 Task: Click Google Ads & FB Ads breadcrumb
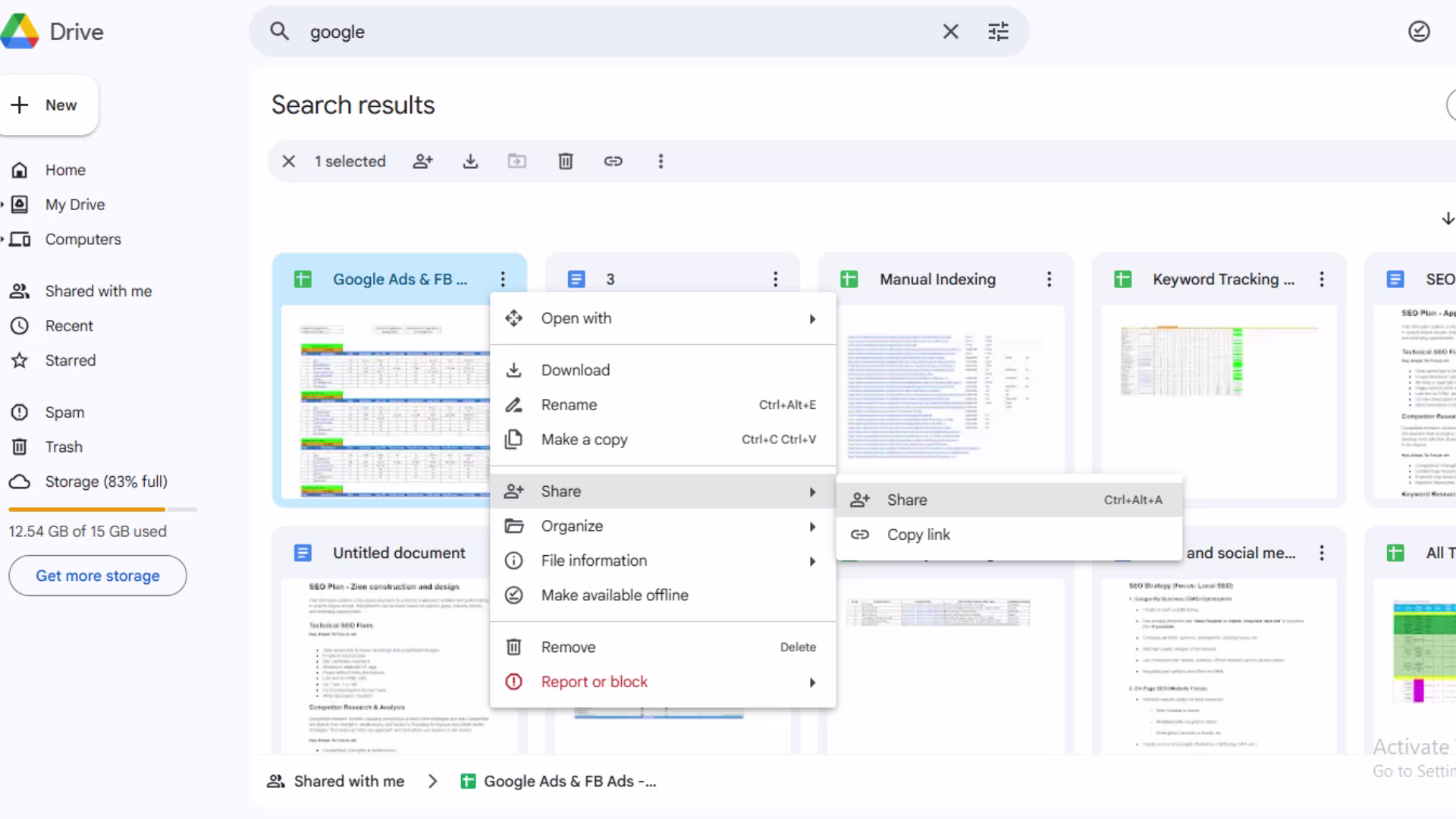coord(559,781)
